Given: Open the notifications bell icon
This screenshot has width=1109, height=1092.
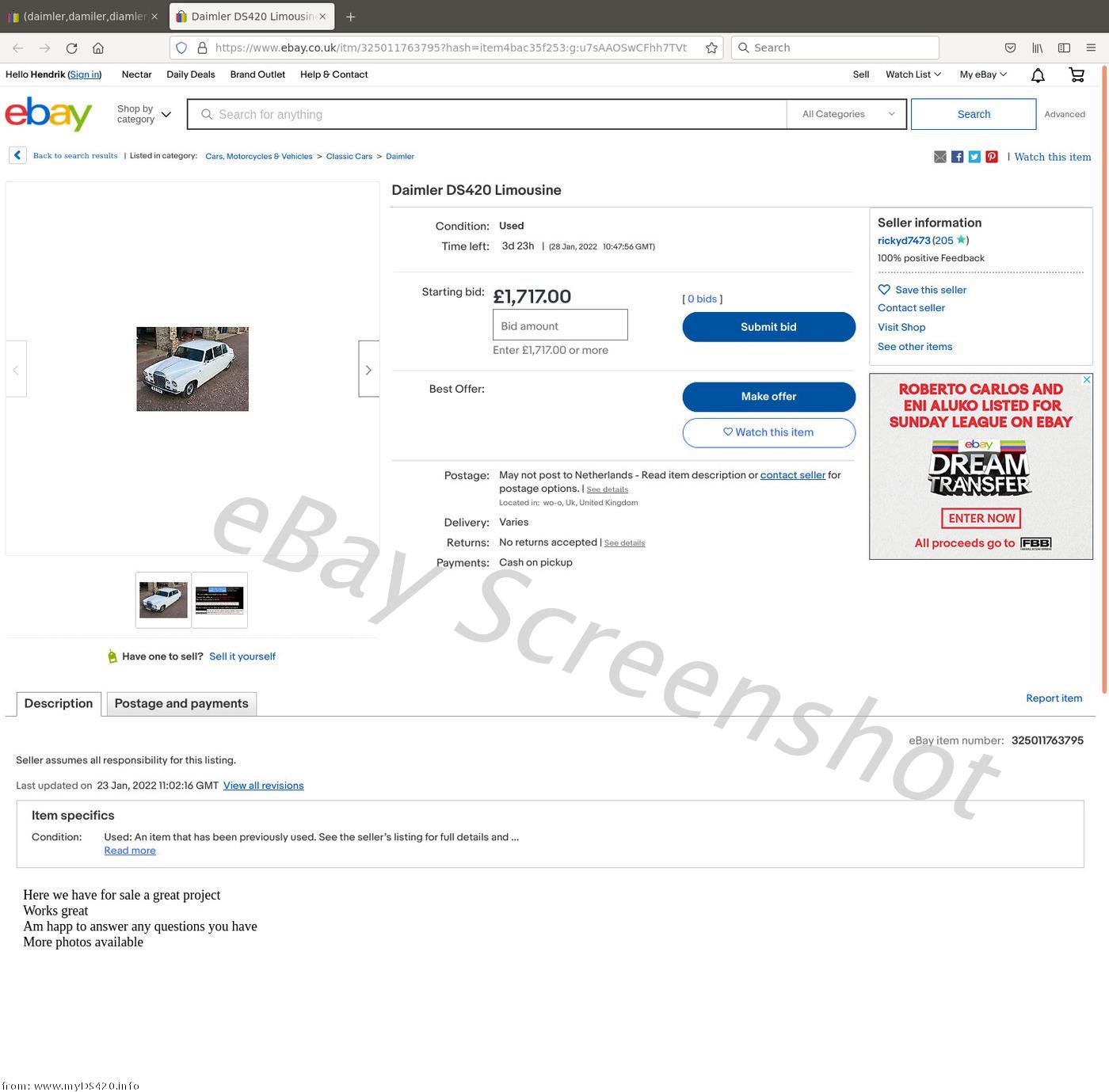Looking at the screenshot, I should pyautogui.click(x=1038, y=75).
